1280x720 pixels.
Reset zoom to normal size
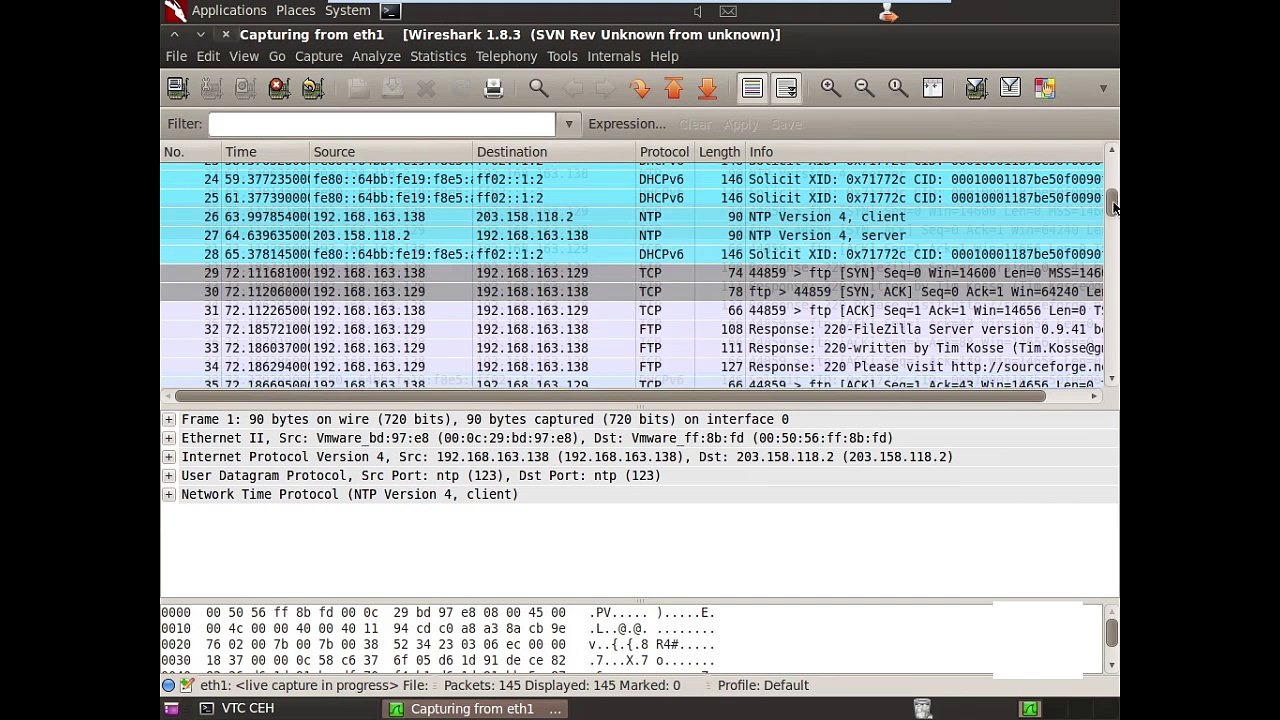pyautogui.click(x=898, y=88)
